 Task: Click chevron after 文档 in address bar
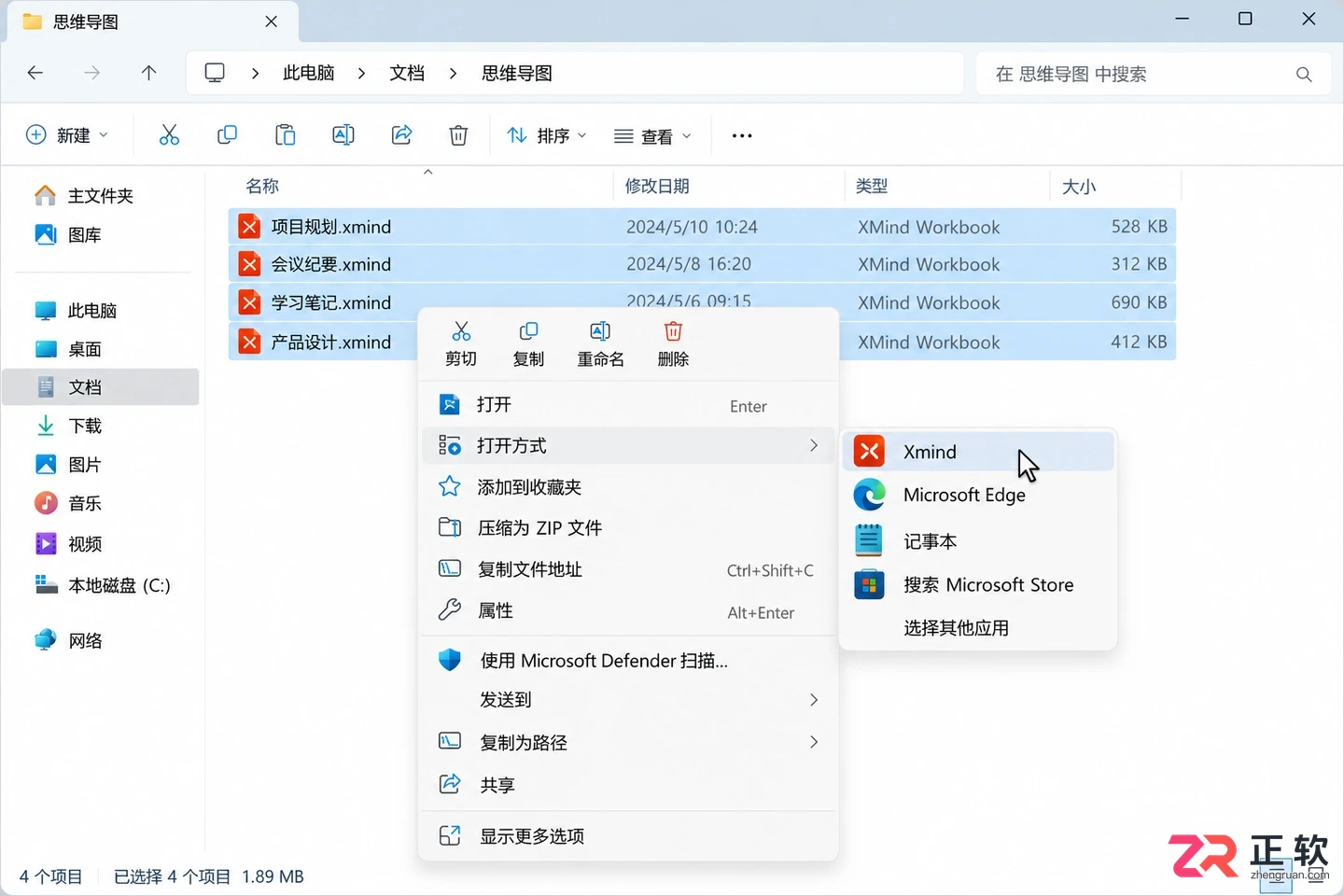453,73
